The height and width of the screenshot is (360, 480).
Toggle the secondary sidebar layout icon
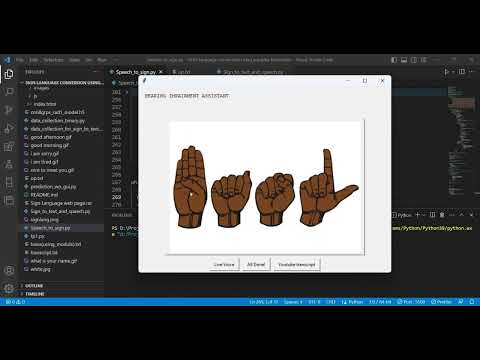coord(414,60)
